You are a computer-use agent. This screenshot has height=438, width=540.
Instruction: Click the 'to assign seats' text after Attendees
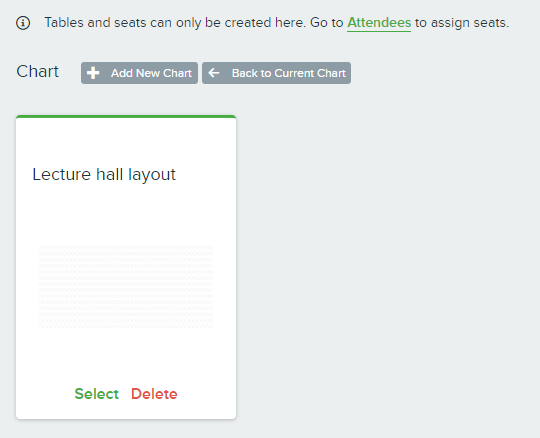(461, 23)
